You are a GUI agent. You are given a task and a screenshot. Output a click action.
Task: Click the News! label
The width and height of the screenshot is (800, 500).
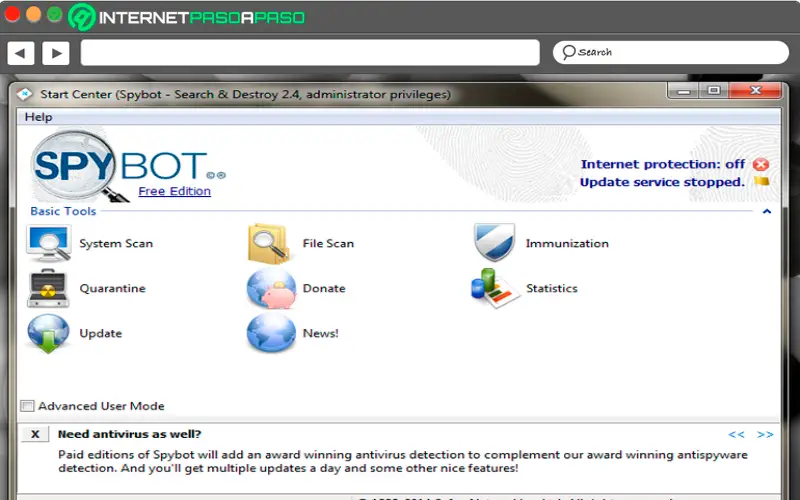tap(320, 334)
